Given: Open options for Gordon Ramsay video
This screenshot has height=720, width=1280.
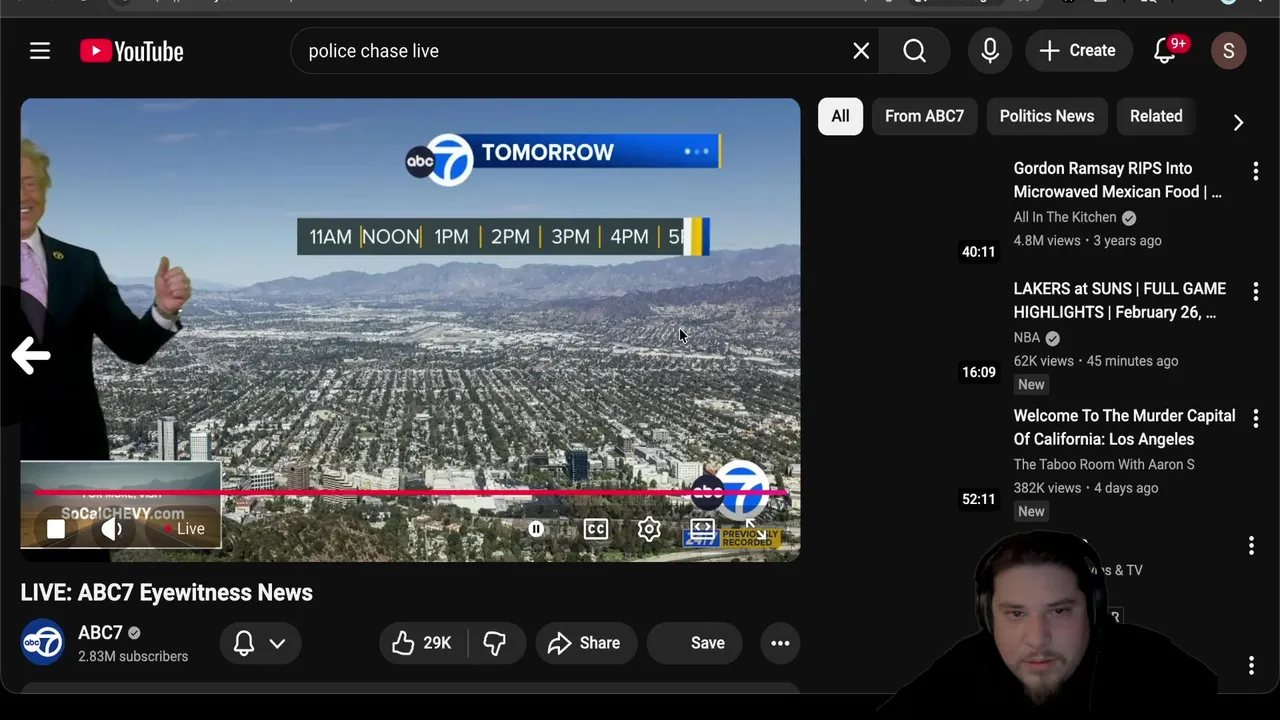Looking at the screenshot, I should point(1256,171).
